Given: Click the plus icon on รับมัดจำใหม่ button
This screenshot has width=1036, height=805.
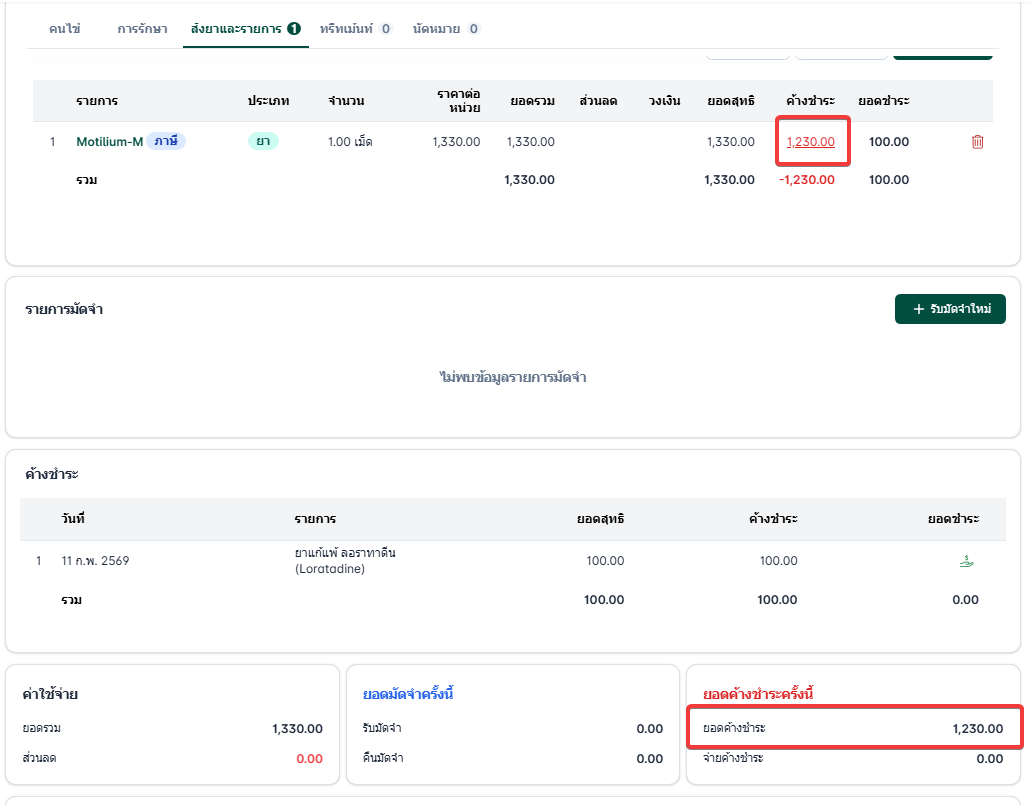Looking at the screenshot, I should coord(918,309).
